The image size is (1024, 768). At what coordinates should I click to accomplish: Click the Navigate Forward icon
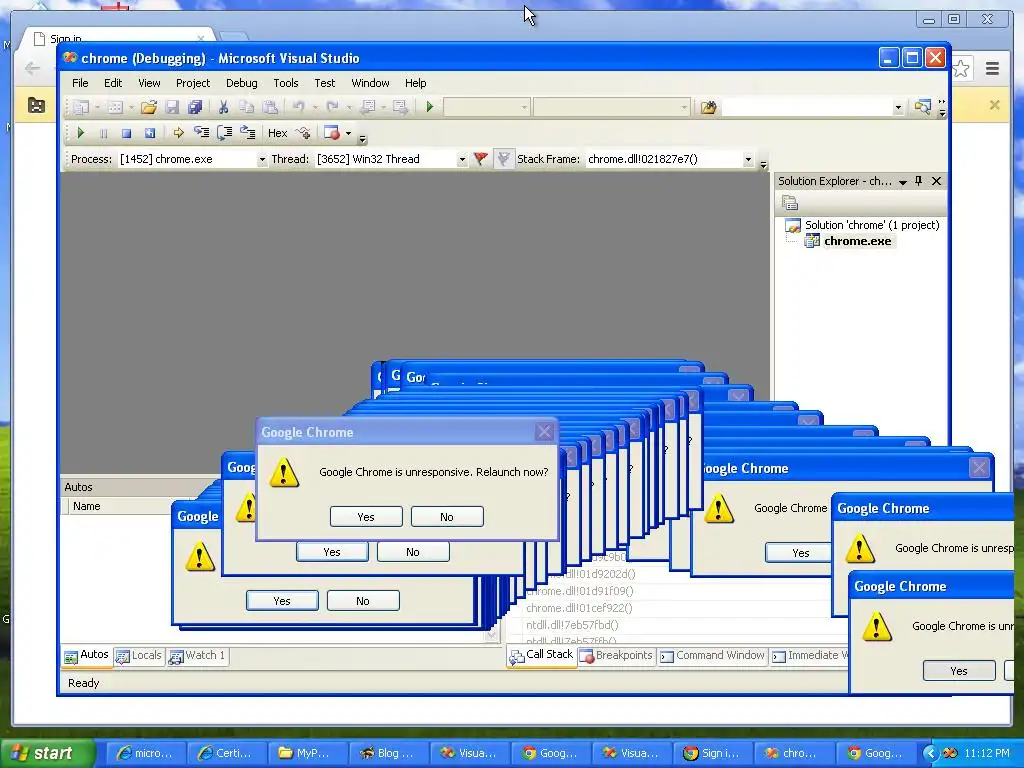click(400, 106)
